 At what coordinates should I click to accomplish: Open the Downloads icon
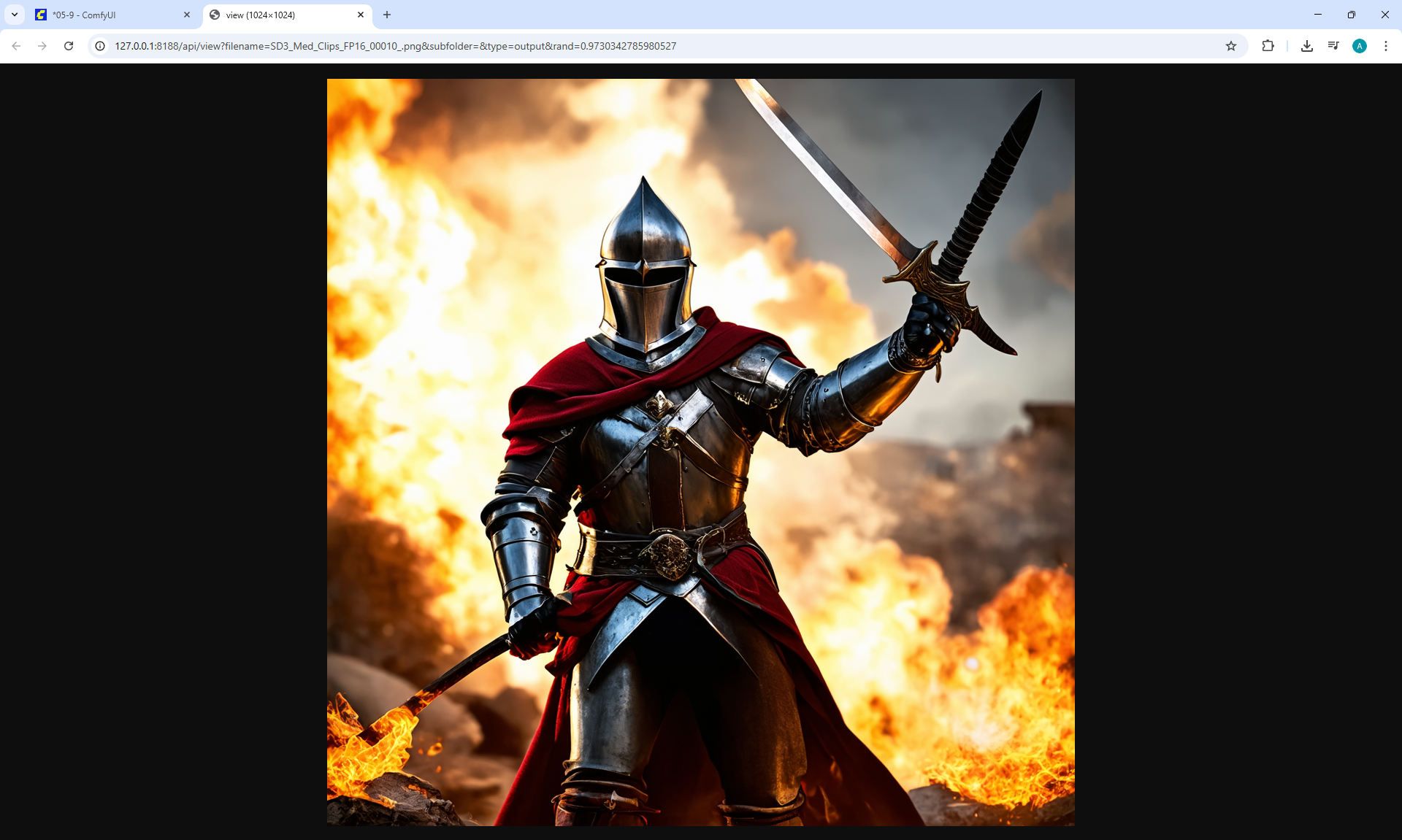click(x=1307, y=46)
